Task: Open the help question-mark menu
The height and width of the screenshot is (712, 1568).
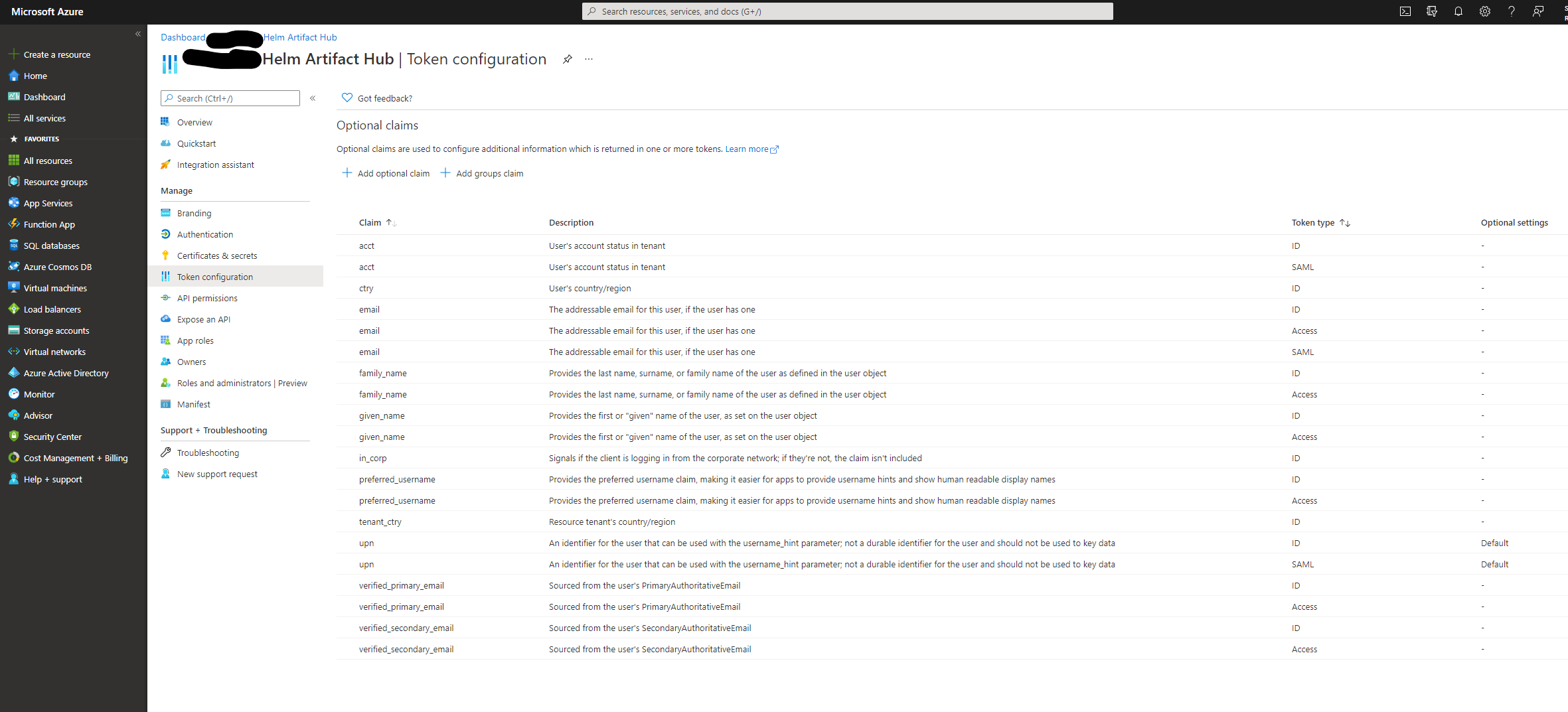Action: pyautogui.click(x=1512, y=11)
